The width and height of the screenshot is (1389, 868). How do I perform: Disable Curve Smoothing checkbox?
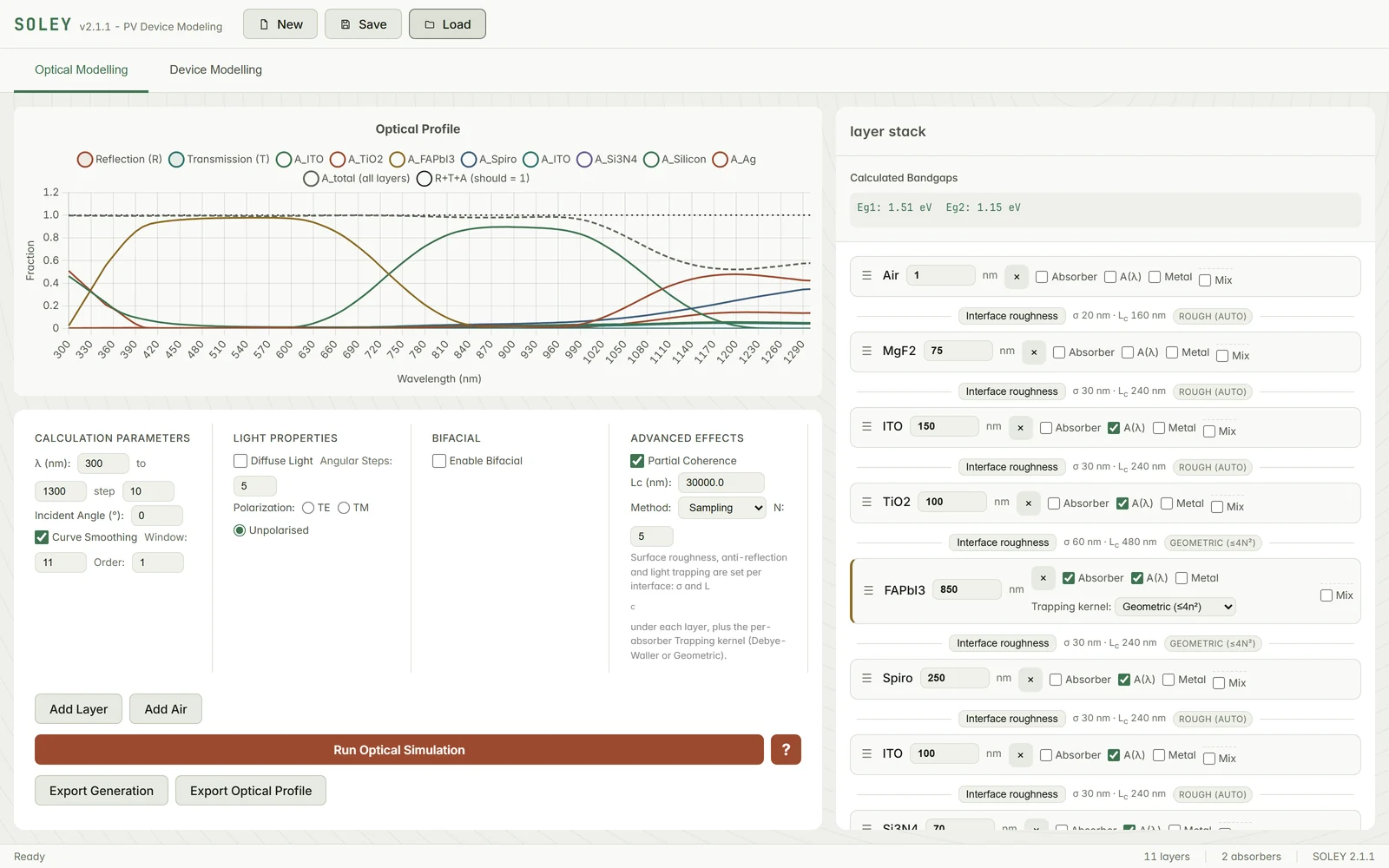point(42,537)
